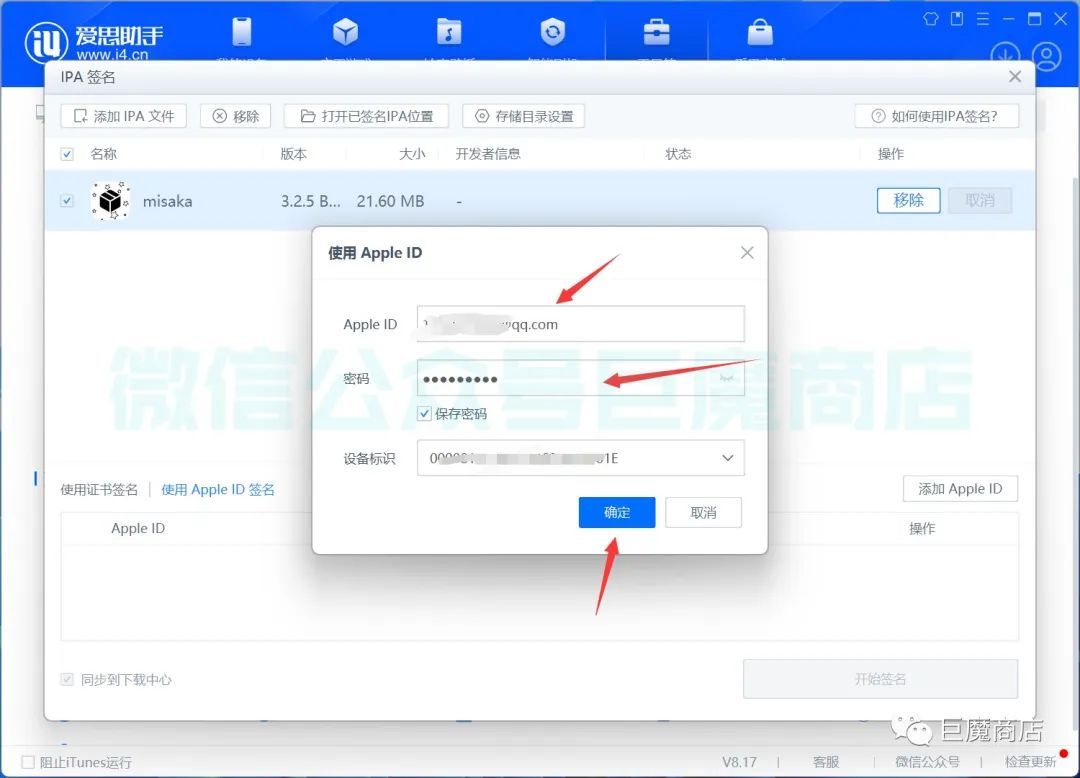Open 存储目录设置 settings button
The image size is (1080, 778).
tap(523, 116)
